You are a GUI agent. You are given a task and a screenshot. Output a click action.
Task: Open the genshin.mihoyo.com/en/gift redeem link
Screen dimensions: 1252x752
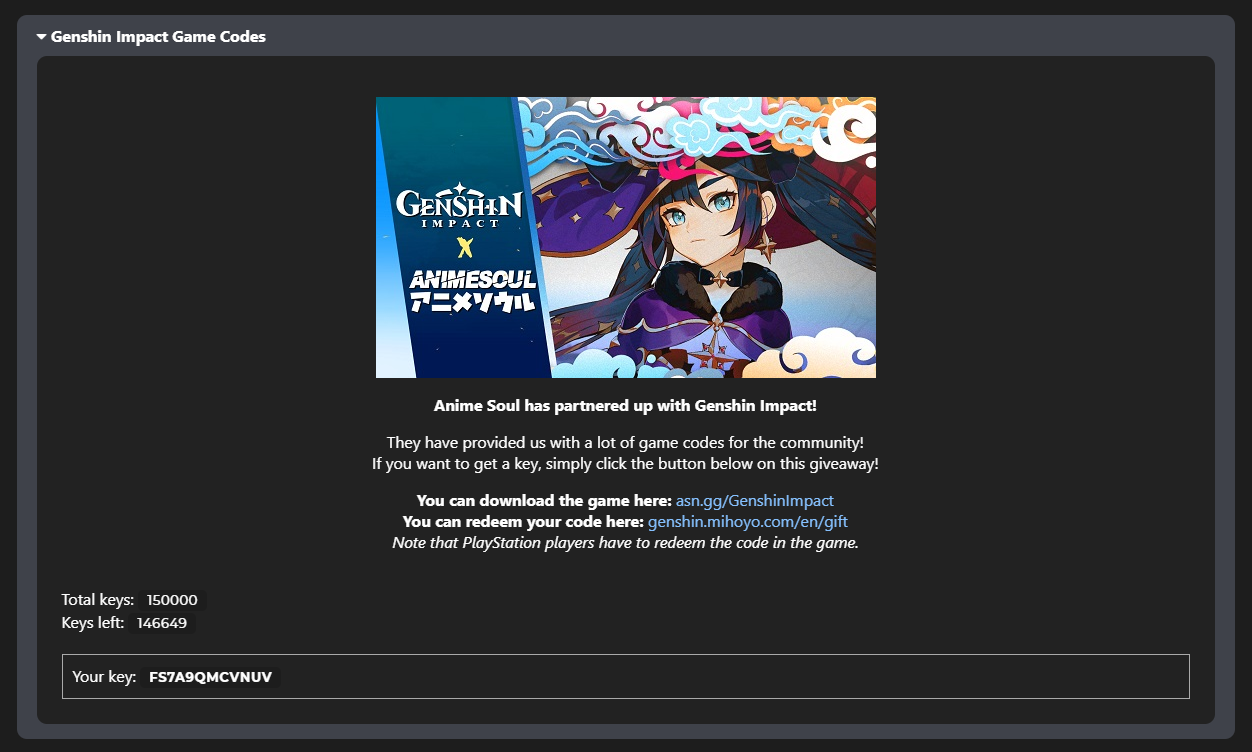pos(748,522)
